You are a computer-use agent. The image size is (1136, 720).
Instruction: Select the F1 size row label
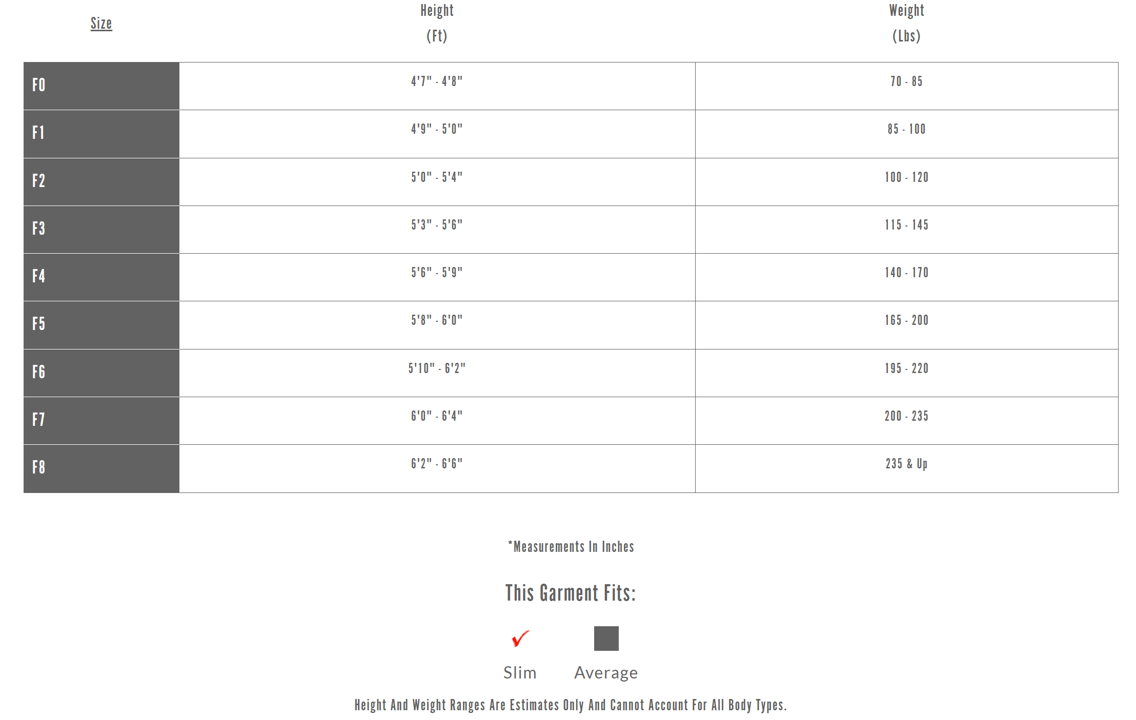click(x=39, y=133)
